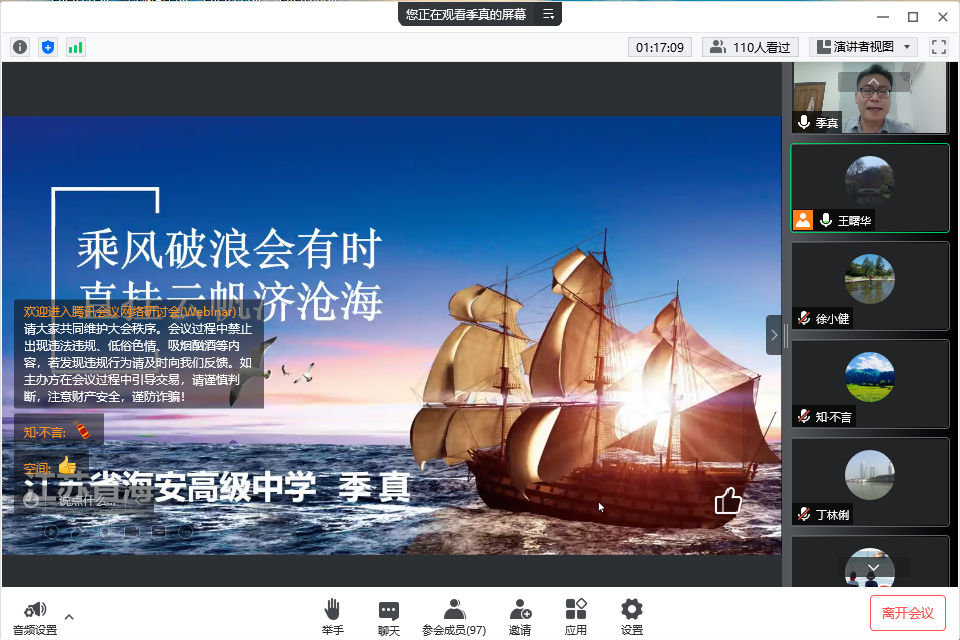Viewport: 960px width, 640px height.
Task: Raise hand with 举手 icon
Action: [333, 616]
